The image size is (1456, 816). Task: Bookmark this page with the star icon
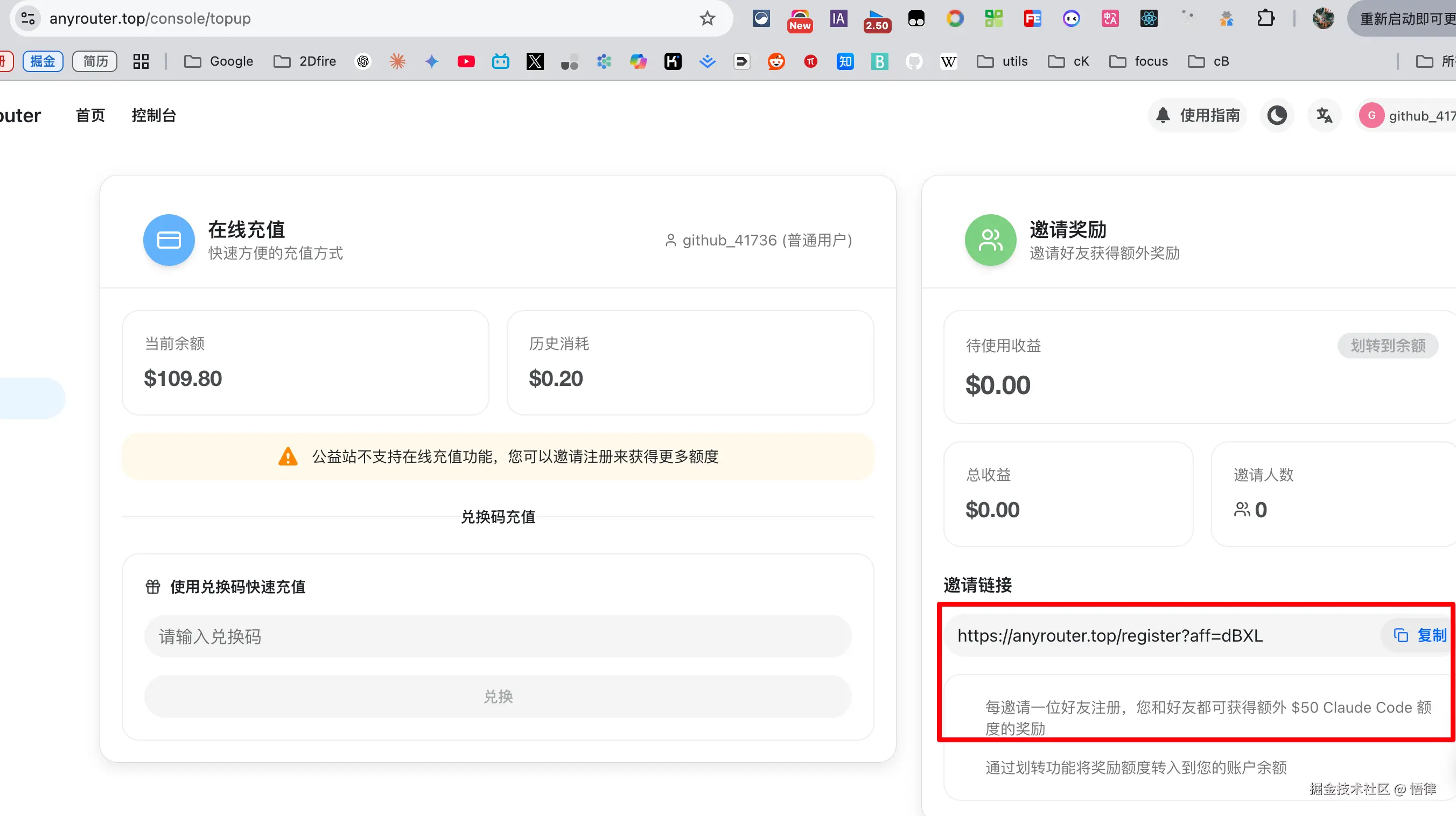pos(707,19)
